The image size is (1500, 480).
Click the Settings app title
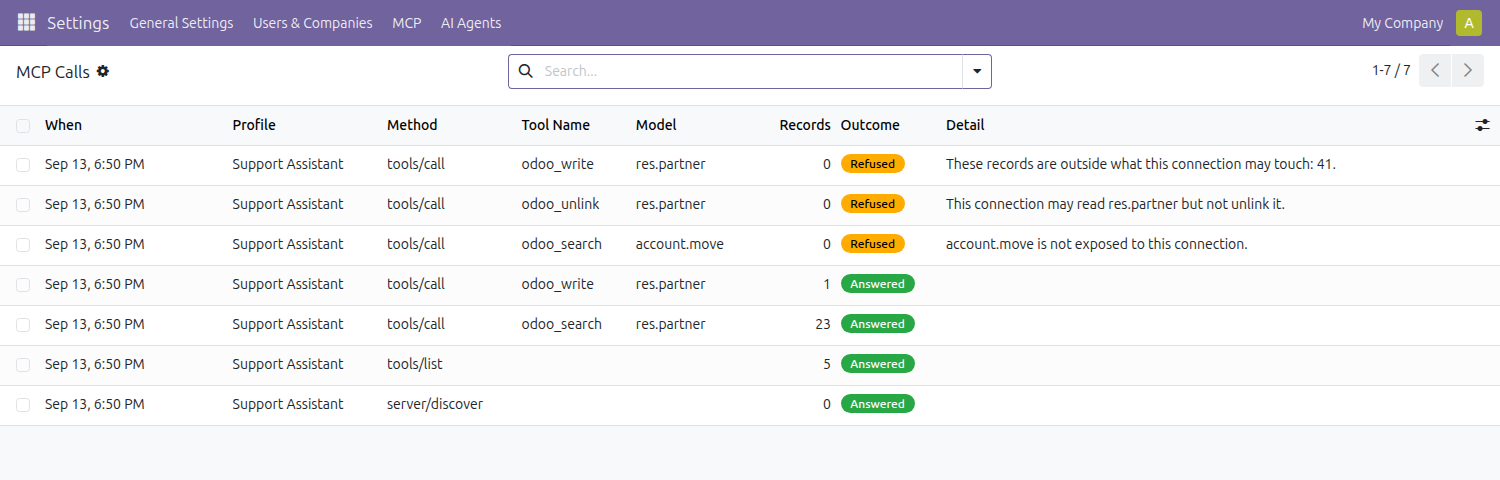coord(78,23)
